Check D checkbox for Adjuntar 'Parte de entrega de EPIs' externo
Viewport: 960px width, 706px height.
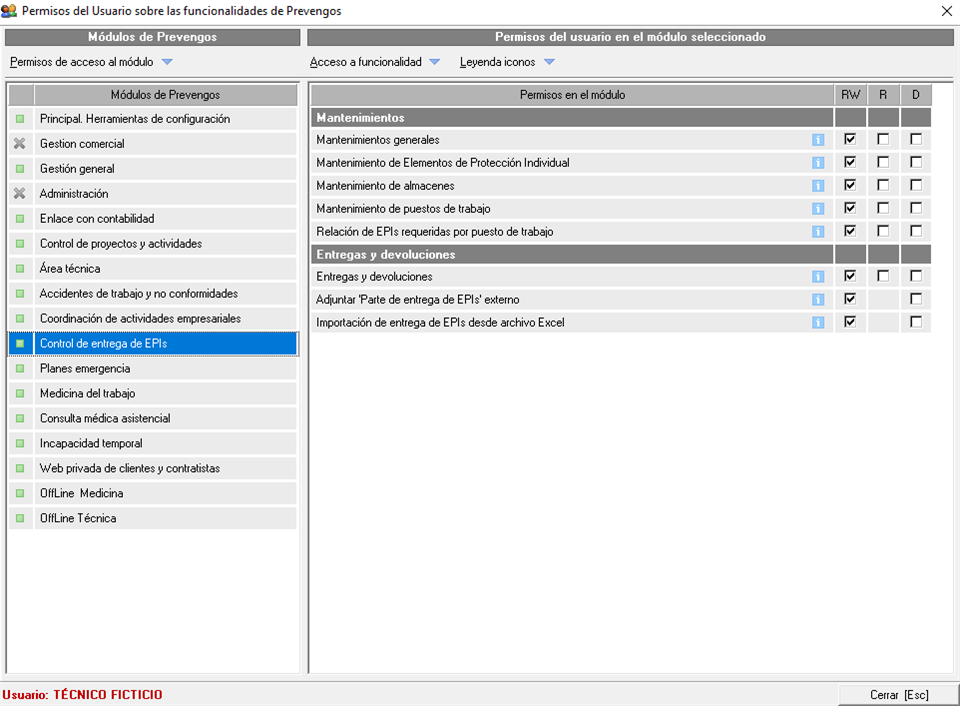point(916,299)
